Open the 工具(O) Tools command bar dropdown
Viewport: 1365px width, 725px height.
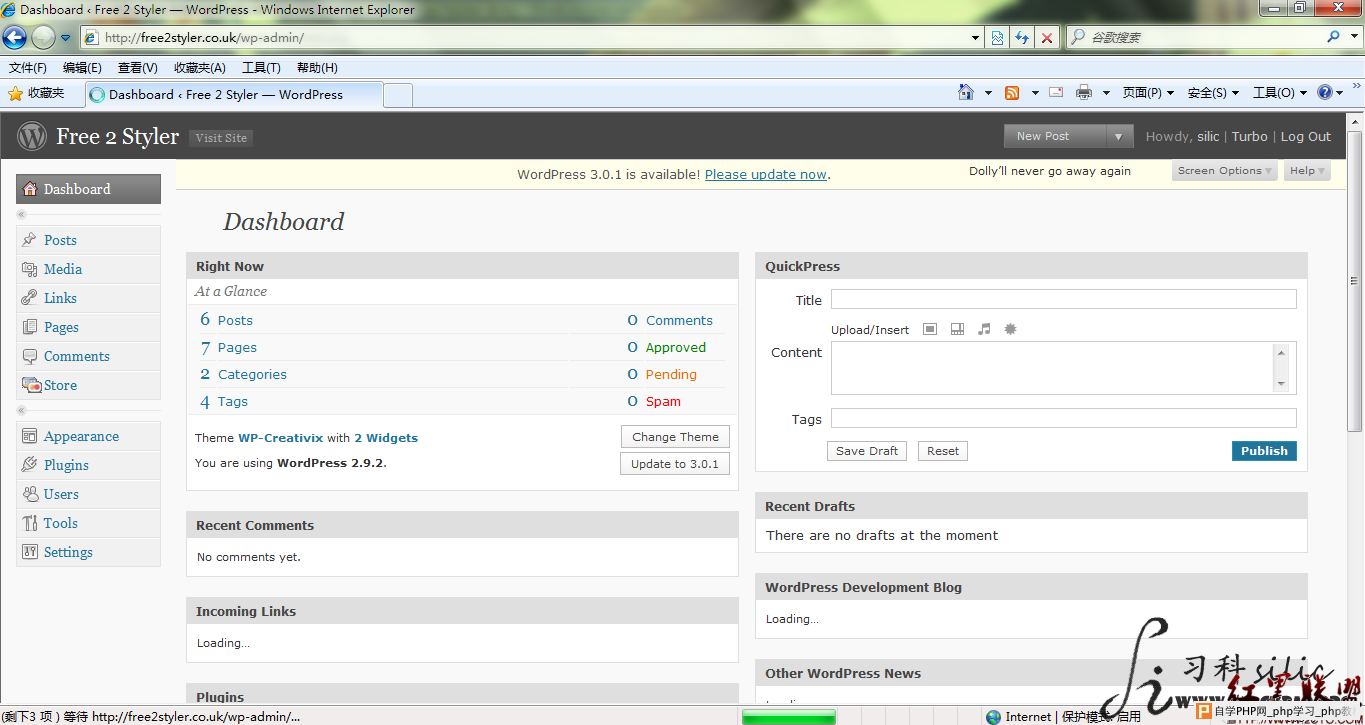tap(1280, 92)
